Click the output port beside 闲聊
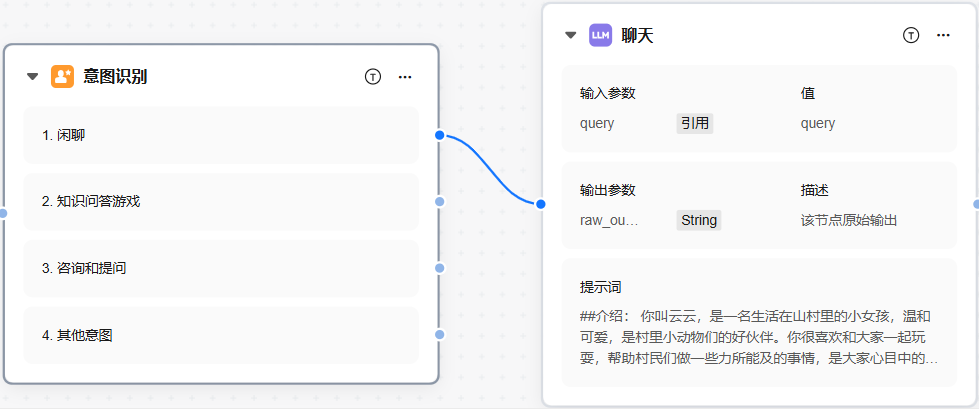The image size is (979, 409). [x=439, y=135]
